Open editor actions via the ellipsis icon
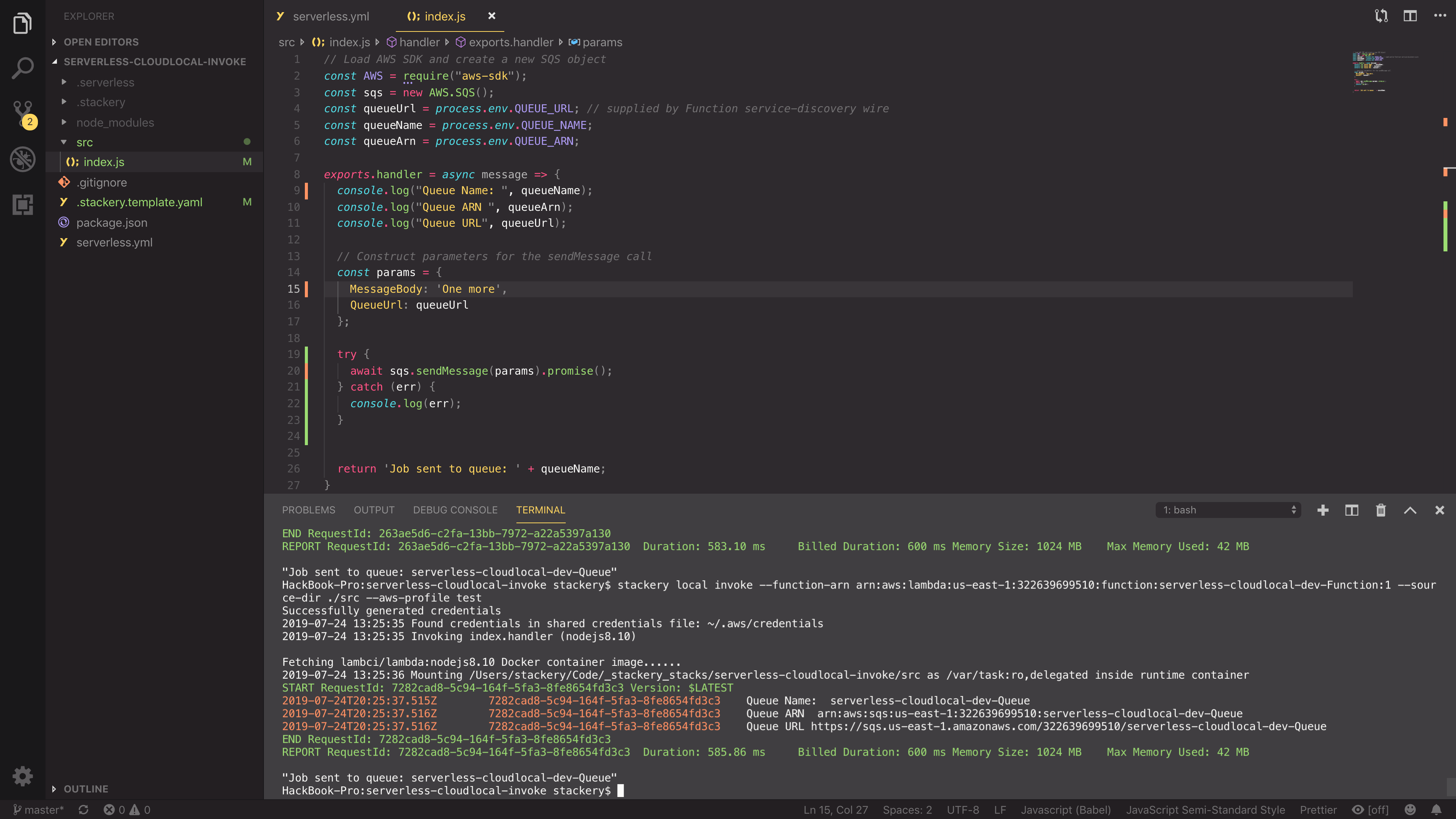Screen dimensions: 1456x819 coord(1439,15)
